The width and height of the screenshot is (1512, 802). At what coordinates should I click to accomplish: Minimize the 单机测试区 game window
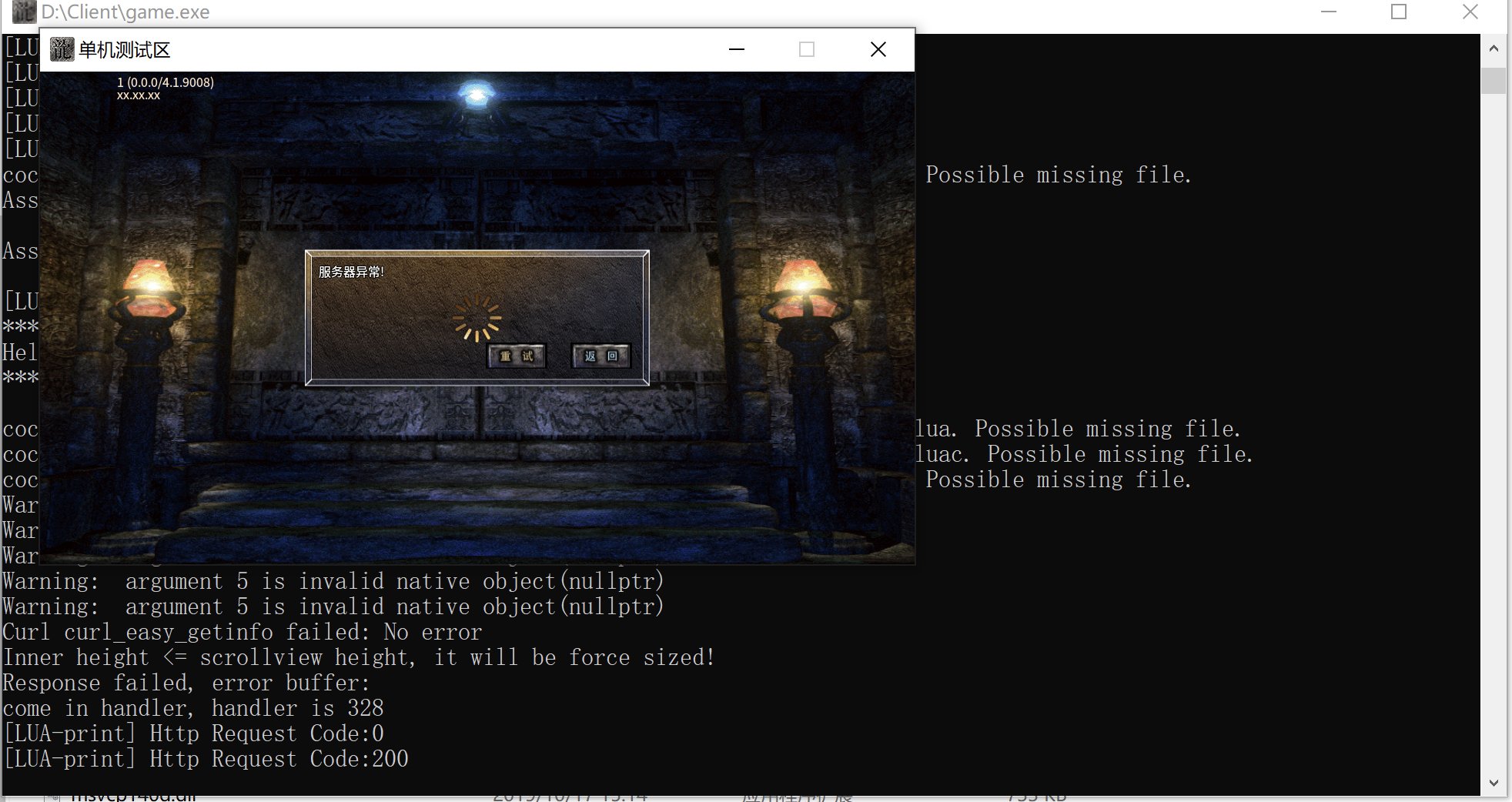pyautogui.click(x=737, y=50)
